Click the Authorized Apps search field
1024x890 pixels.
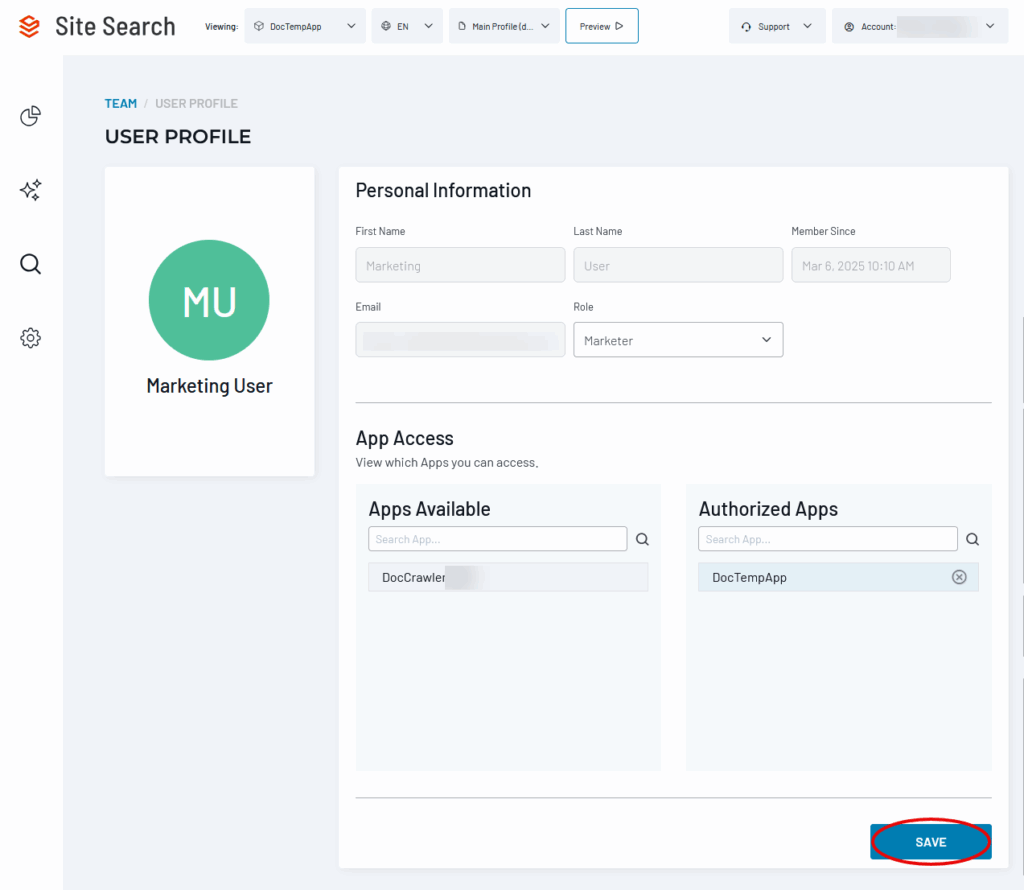[827, 539]
